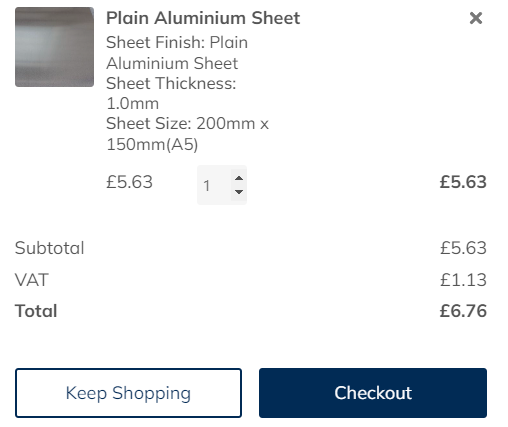Click the Subtotal label

(50, 248)
